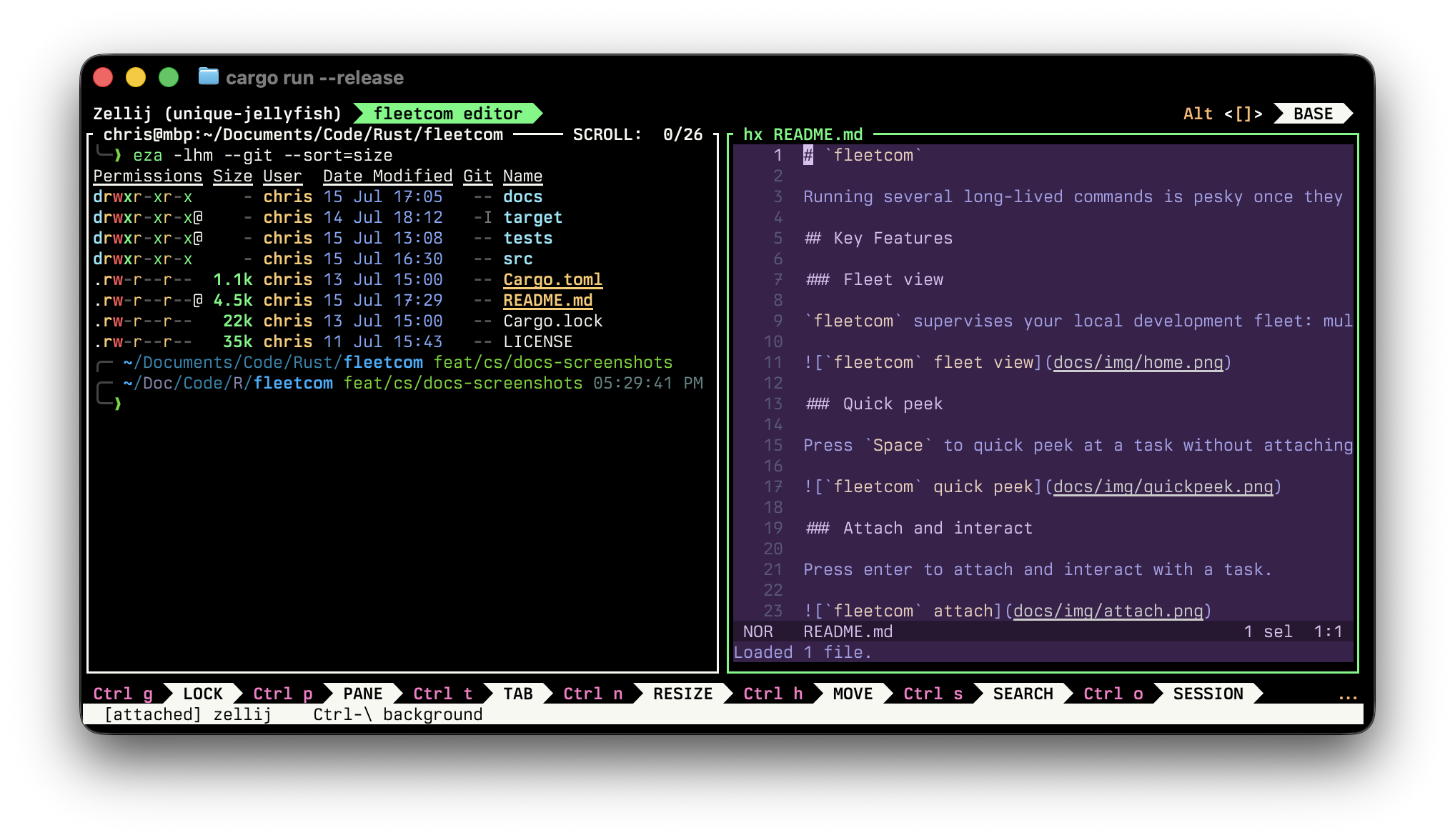1455x840 pixels.
Task: Click the '1 sel' selection count
Action: [x=1268, y=631]
